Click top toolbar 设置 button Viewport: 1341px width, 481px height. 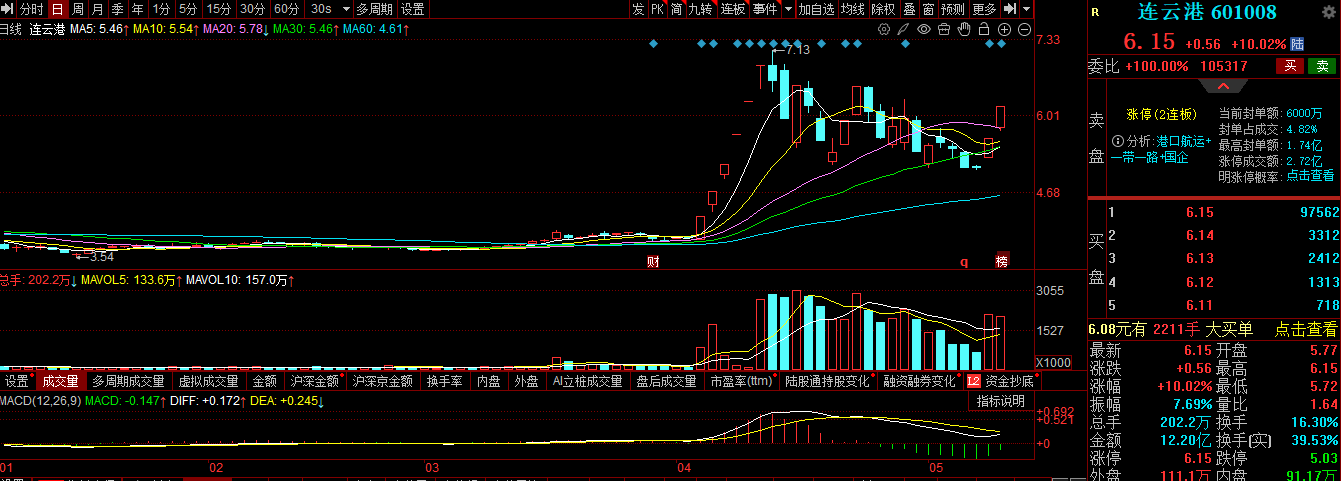413,9
